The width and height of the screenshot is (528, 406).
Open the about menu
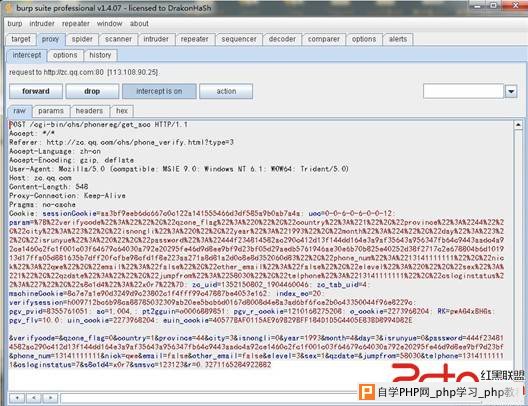pos(139,24)
